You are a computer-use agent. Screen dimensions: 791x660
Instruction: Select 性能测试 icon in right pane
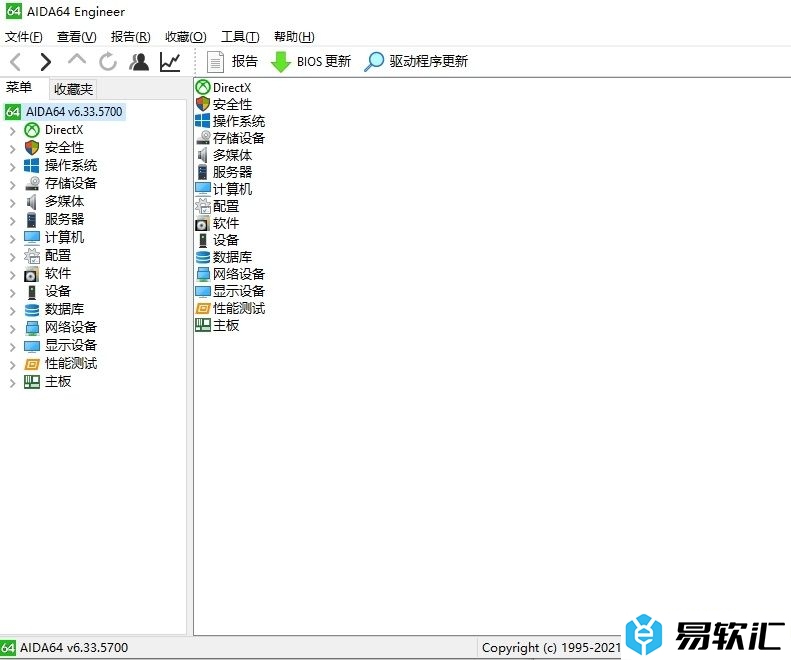point(203,308)
